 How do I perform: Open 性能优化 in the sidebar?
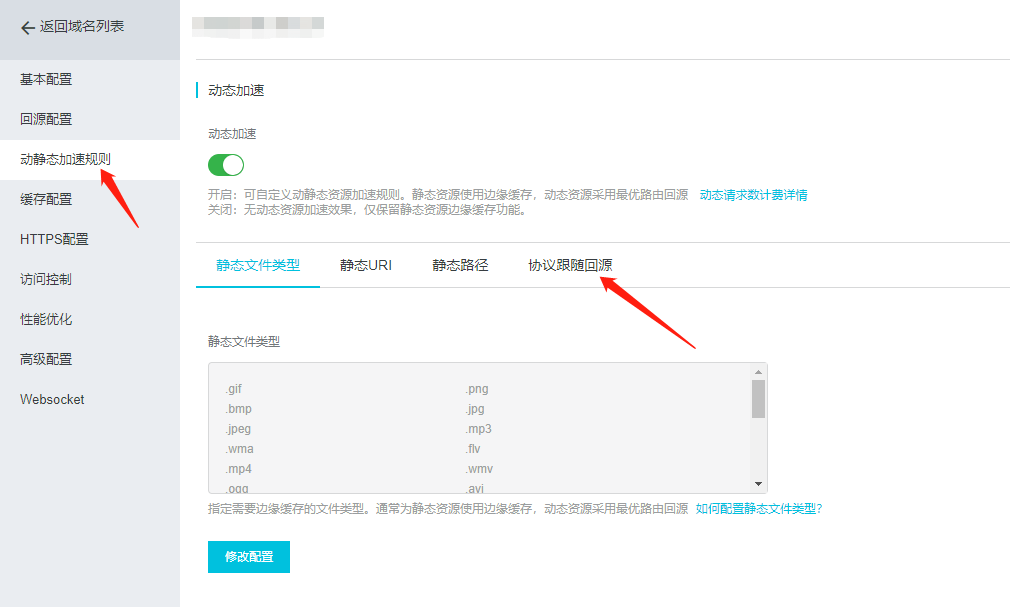(x=90, y=319)
